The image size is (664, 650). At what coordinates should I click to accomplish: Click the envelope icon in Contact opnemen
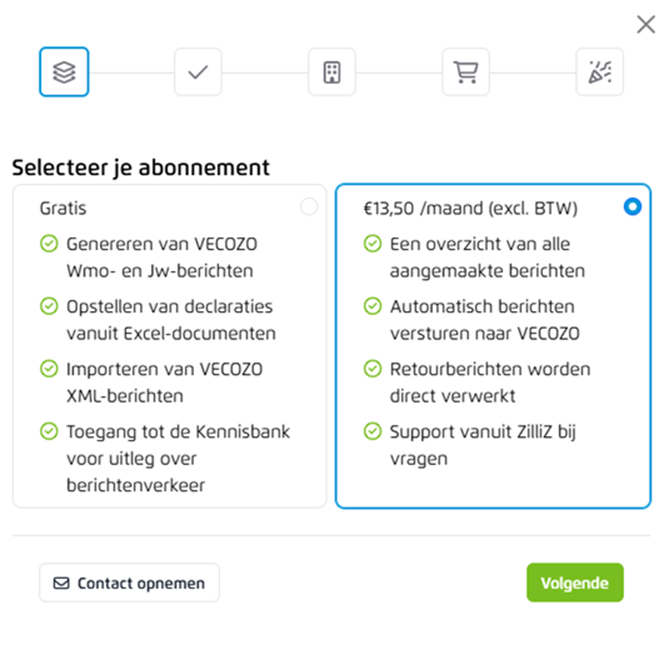point(62,583)
